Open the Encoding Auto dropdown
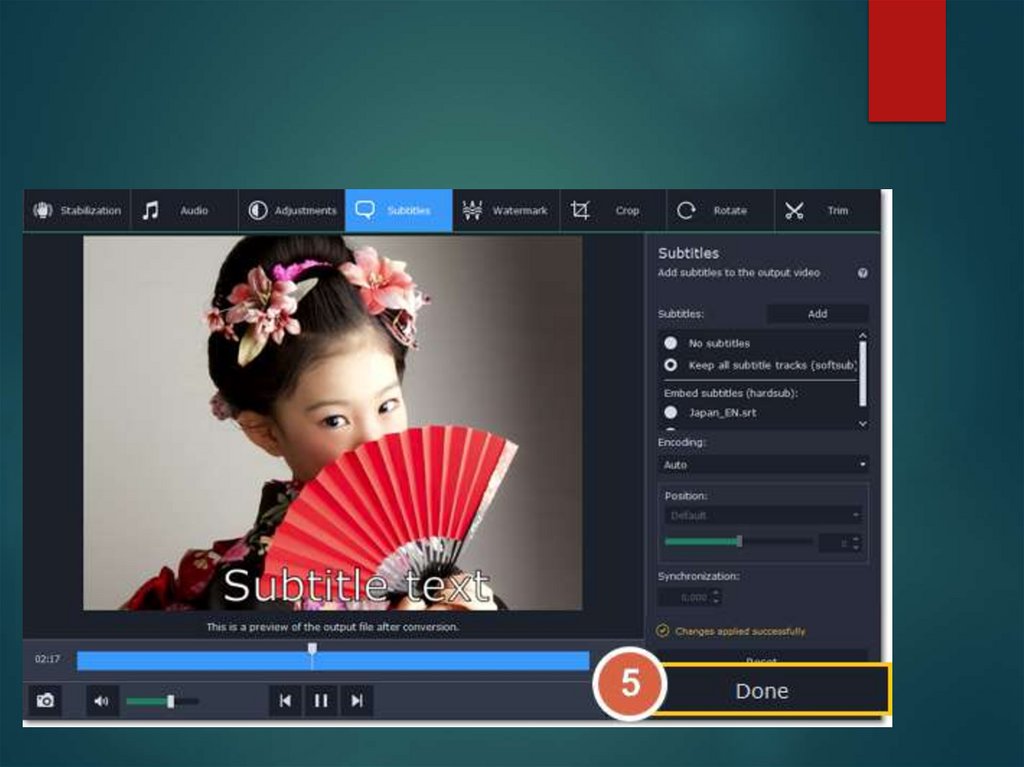This screenshot has width=1024, height=767. click(x=763, y=465)
